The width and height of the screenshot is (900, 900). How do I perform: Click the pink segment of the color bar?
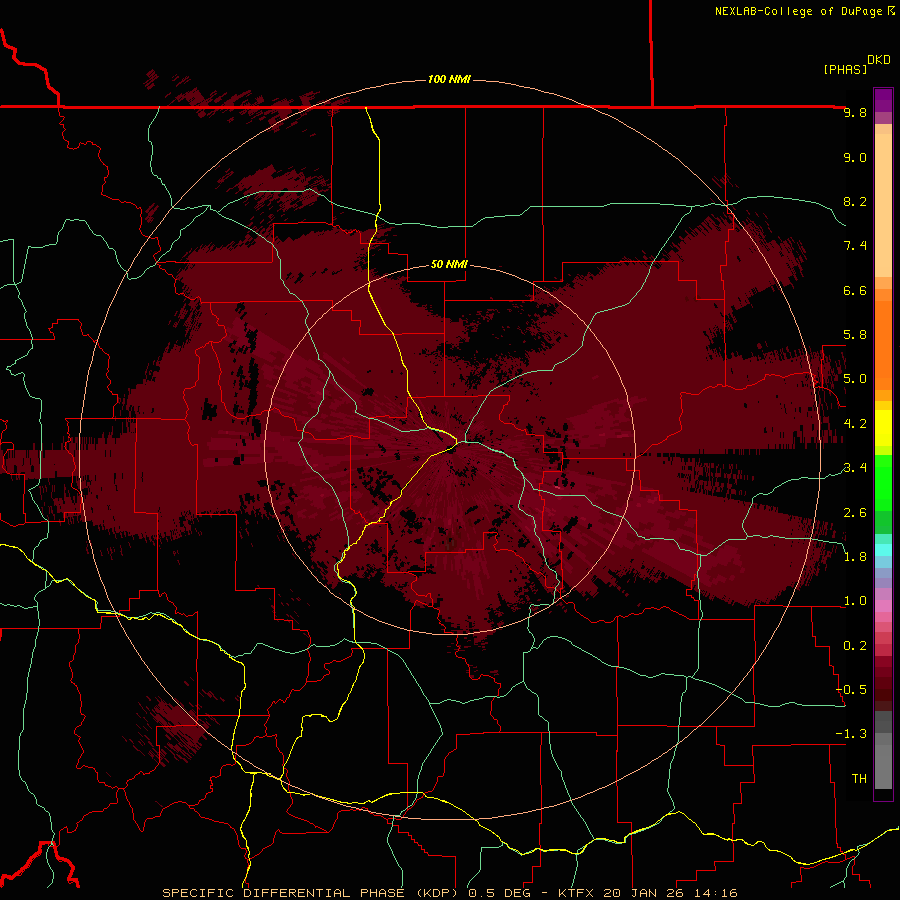pos(883,606)
